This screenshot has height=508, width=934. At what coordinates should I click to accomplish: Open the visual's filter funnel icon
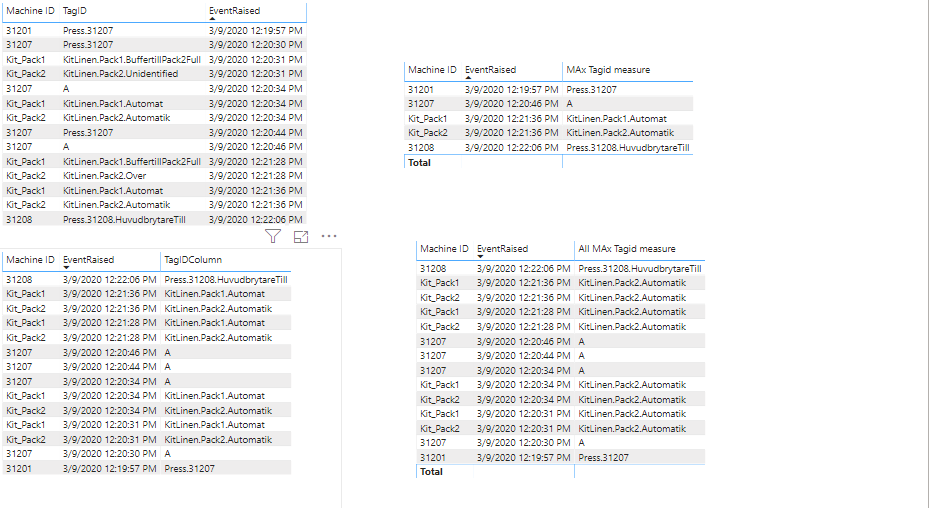[273, 236]
